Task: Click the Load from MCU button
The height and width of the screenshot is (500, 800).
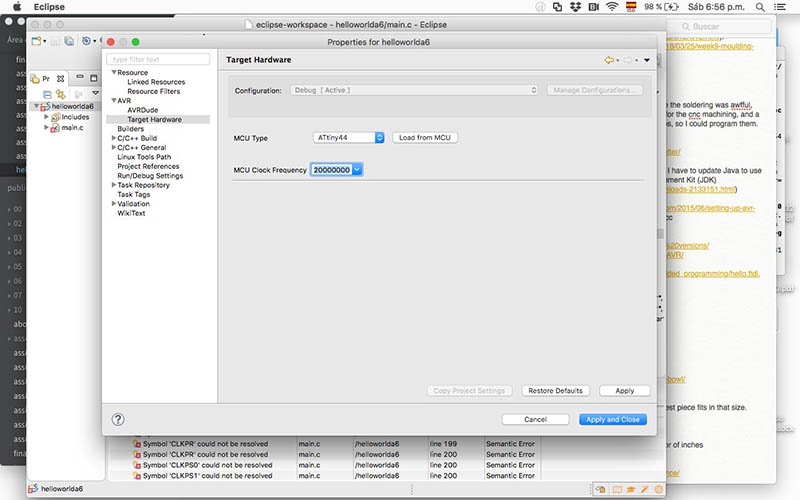Action: (x=425, y=138)
